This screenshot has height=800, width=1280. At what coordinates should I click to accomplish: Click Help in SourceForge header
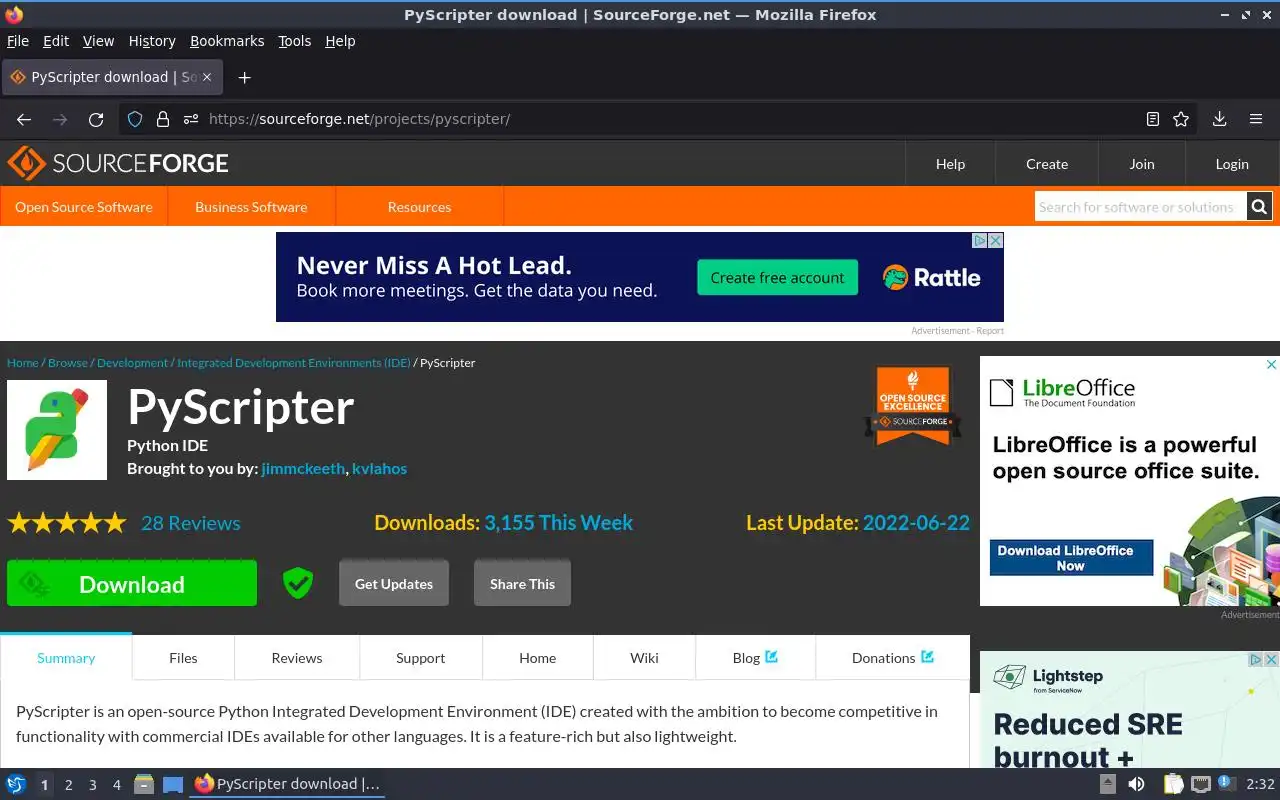pos(950,164)
